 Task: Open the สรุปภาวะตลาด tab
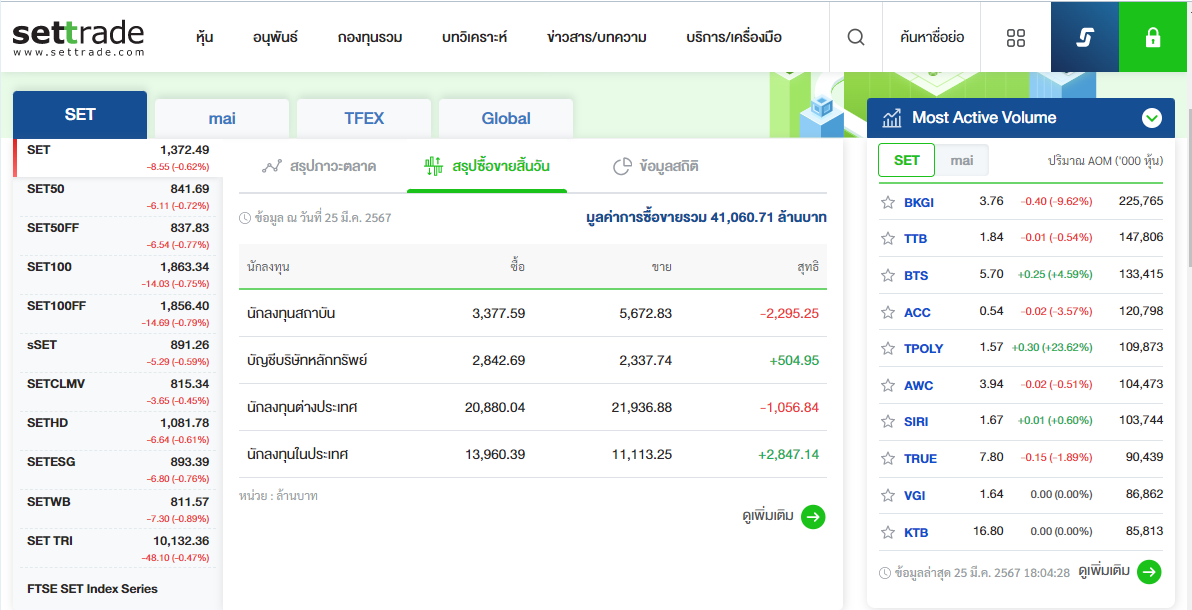pyautogui.click(x=319, y=166)
